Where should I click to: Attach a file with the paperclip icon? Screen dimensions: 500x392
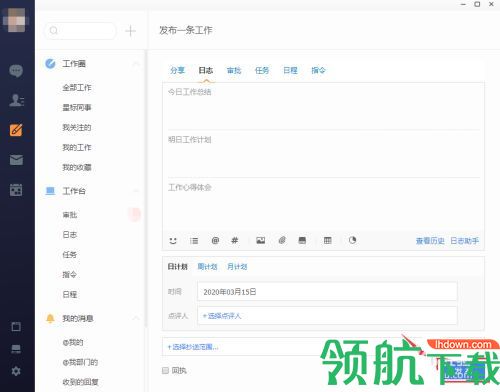(282, 240)
